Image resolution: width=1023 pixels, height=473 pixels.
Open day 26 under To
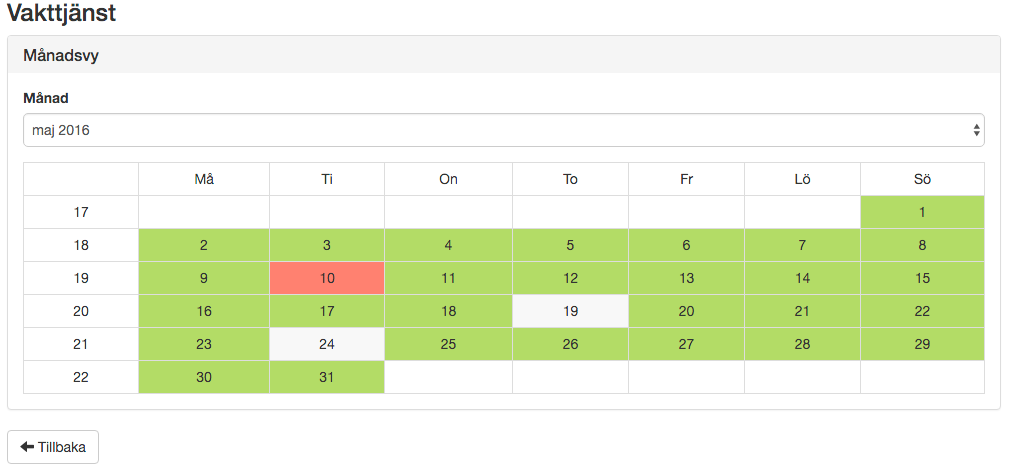click(x=570, y=344)
